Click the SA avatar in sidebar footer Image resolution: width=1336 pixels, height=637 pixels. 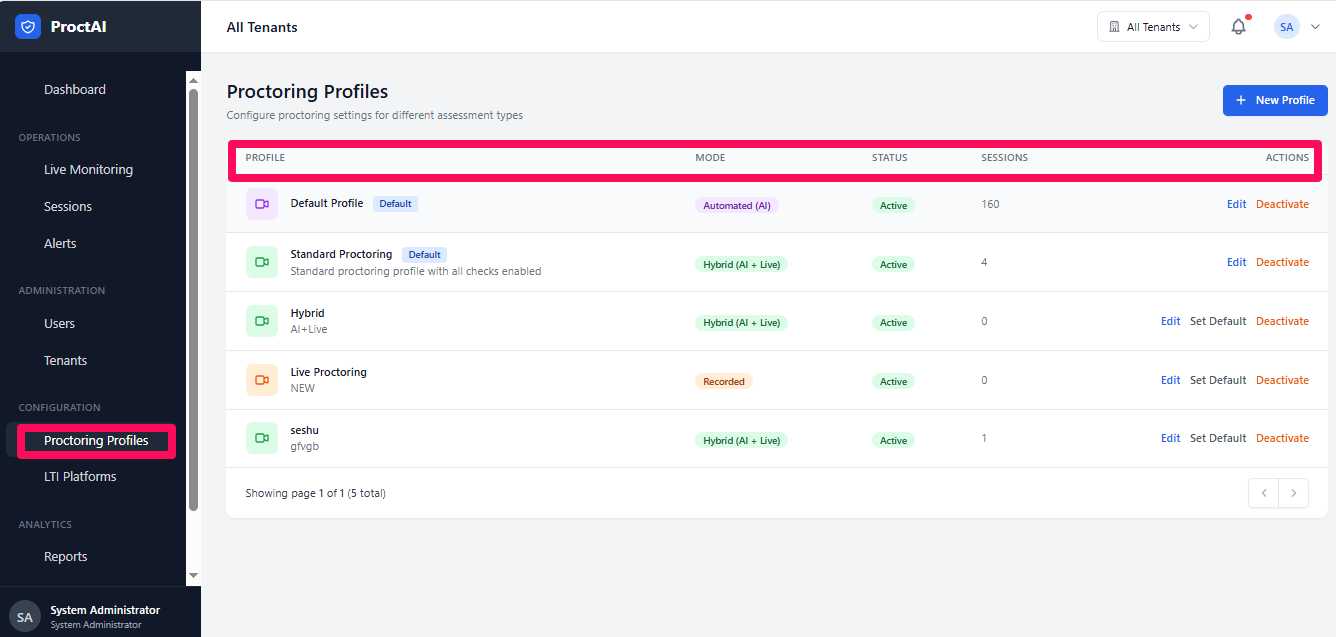25,617
